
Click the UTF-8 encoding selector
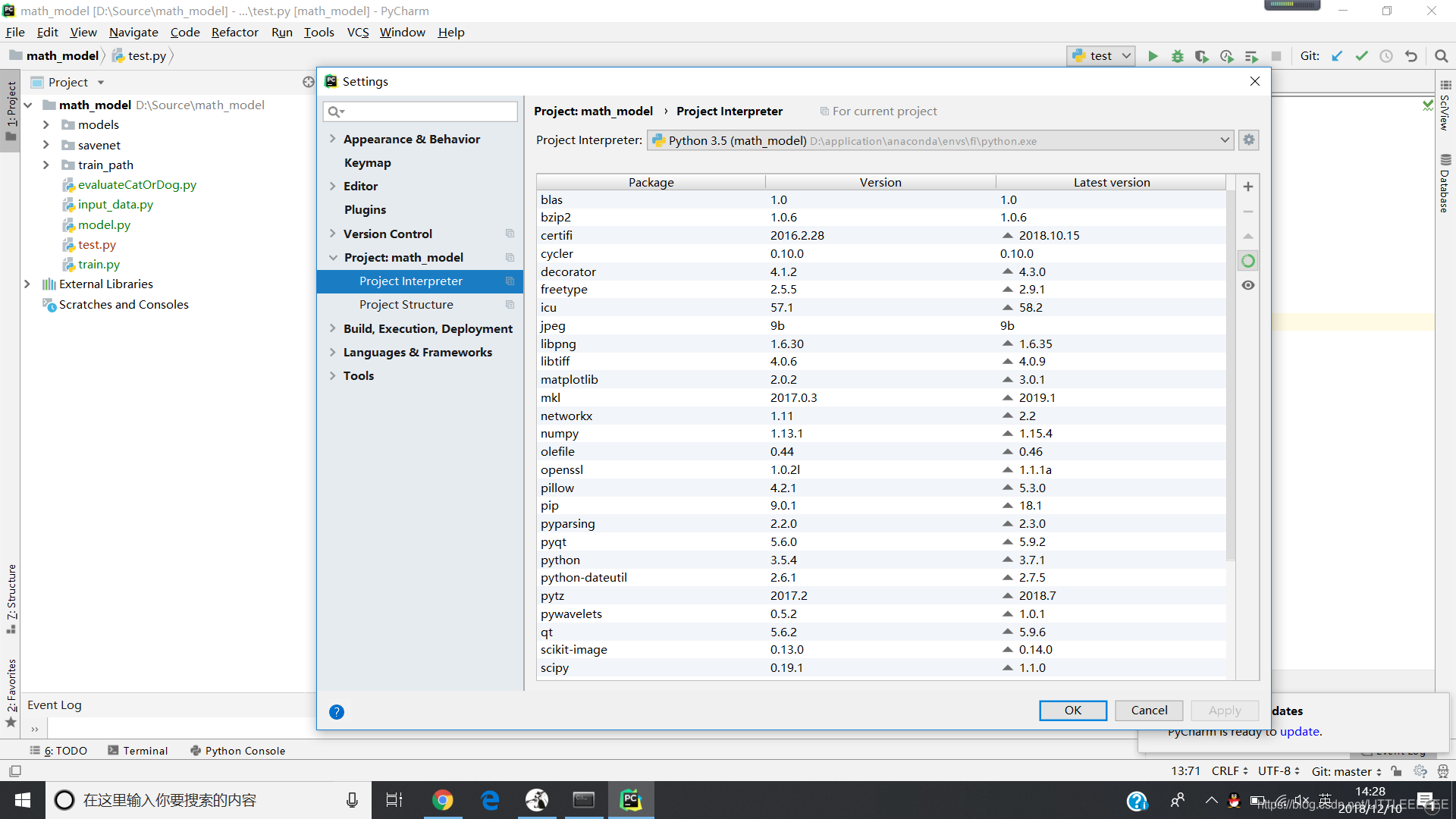(x=1279, y=771)
